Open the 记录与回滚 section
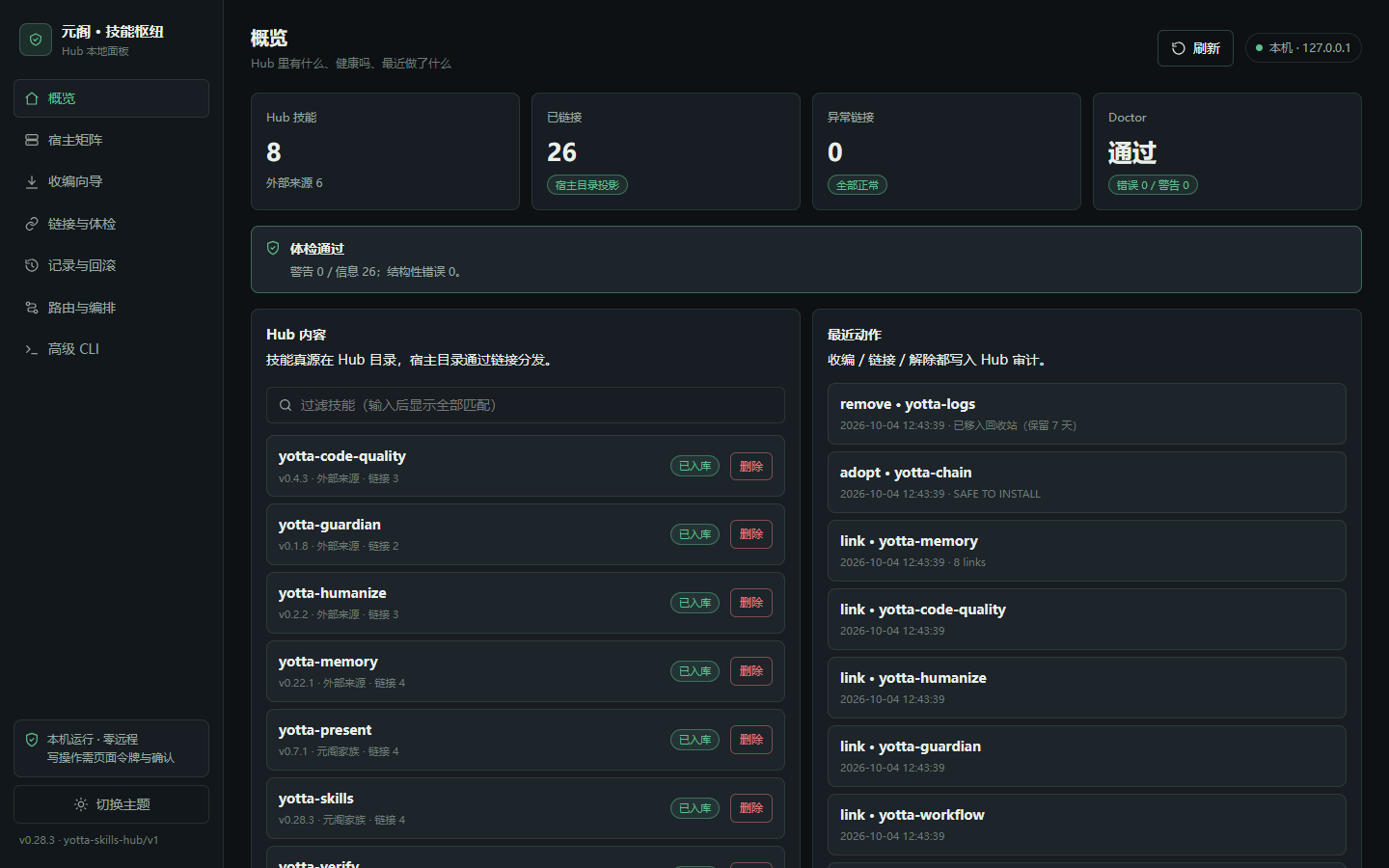The image size is (1389, 868). click(111, 265)
